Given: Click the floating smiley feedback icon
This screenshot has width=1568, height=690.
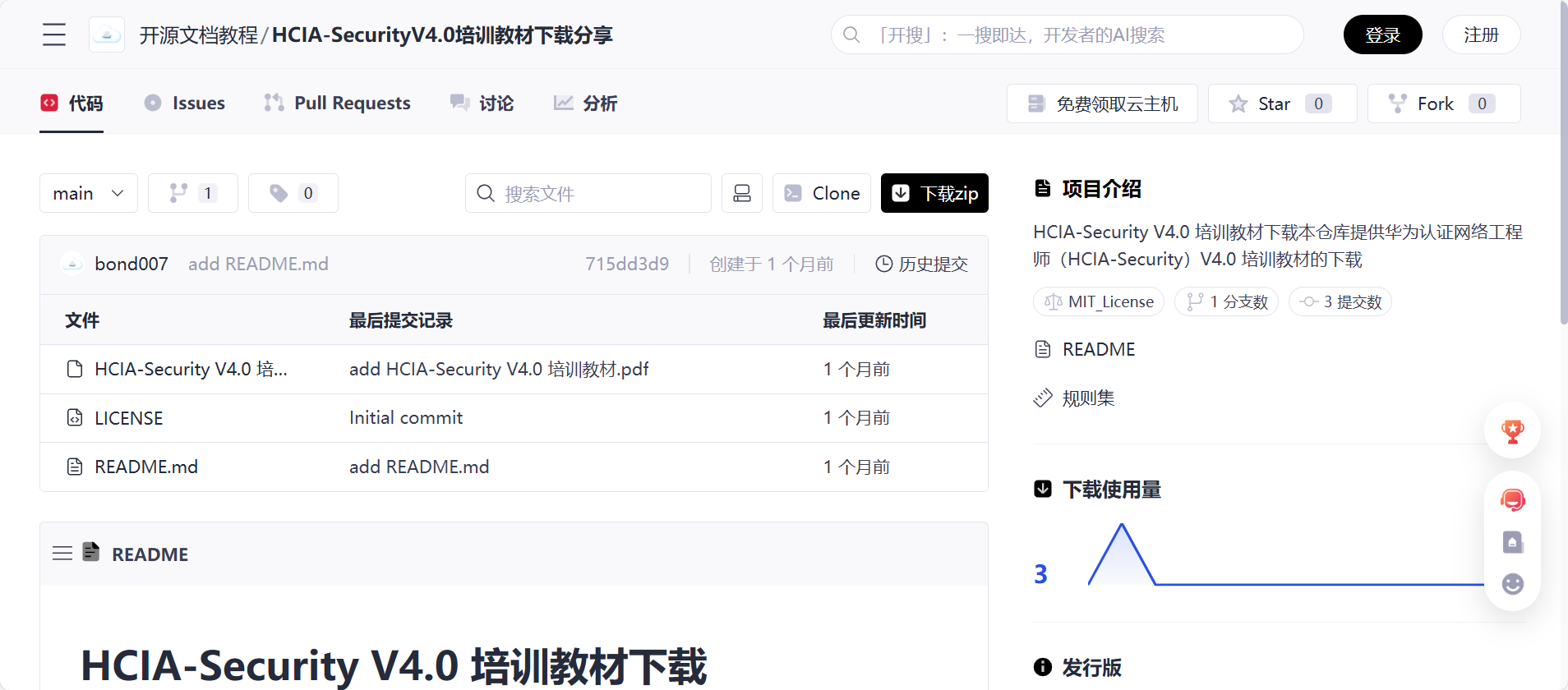Looking at the screenshot, I should 1512,584.
